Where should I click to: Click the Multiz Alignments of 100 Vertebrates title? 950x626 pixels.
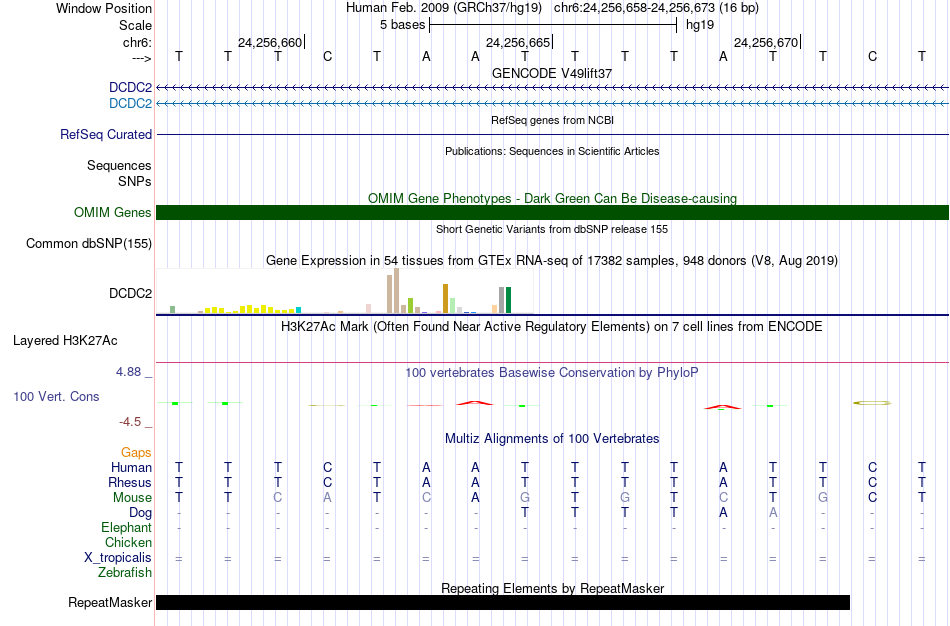tap(552, 438)
